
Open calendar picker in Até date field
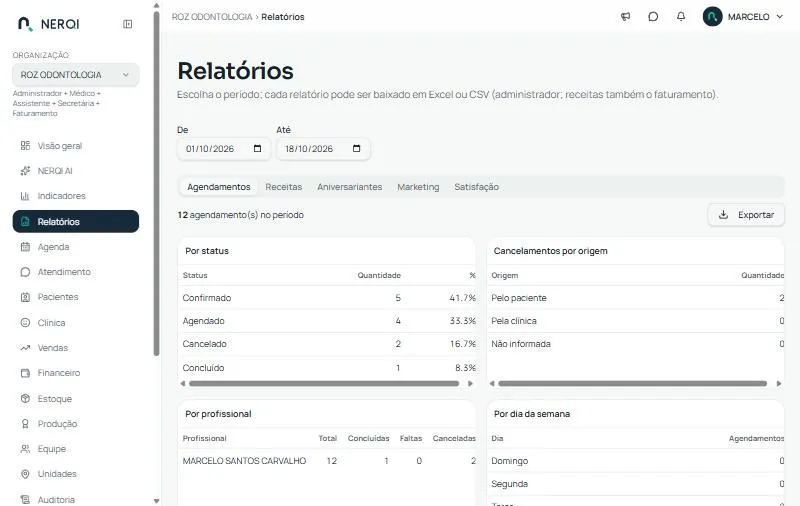click(357, 148)
